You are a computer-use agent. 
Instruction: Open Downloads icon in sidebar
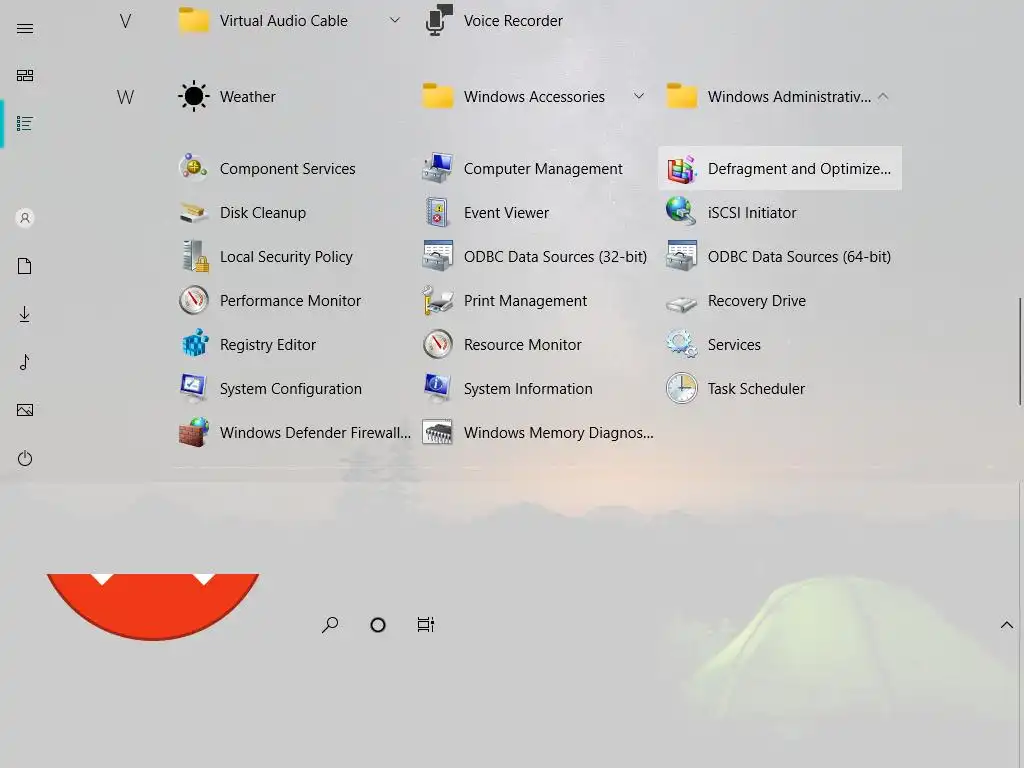(25, 314)
